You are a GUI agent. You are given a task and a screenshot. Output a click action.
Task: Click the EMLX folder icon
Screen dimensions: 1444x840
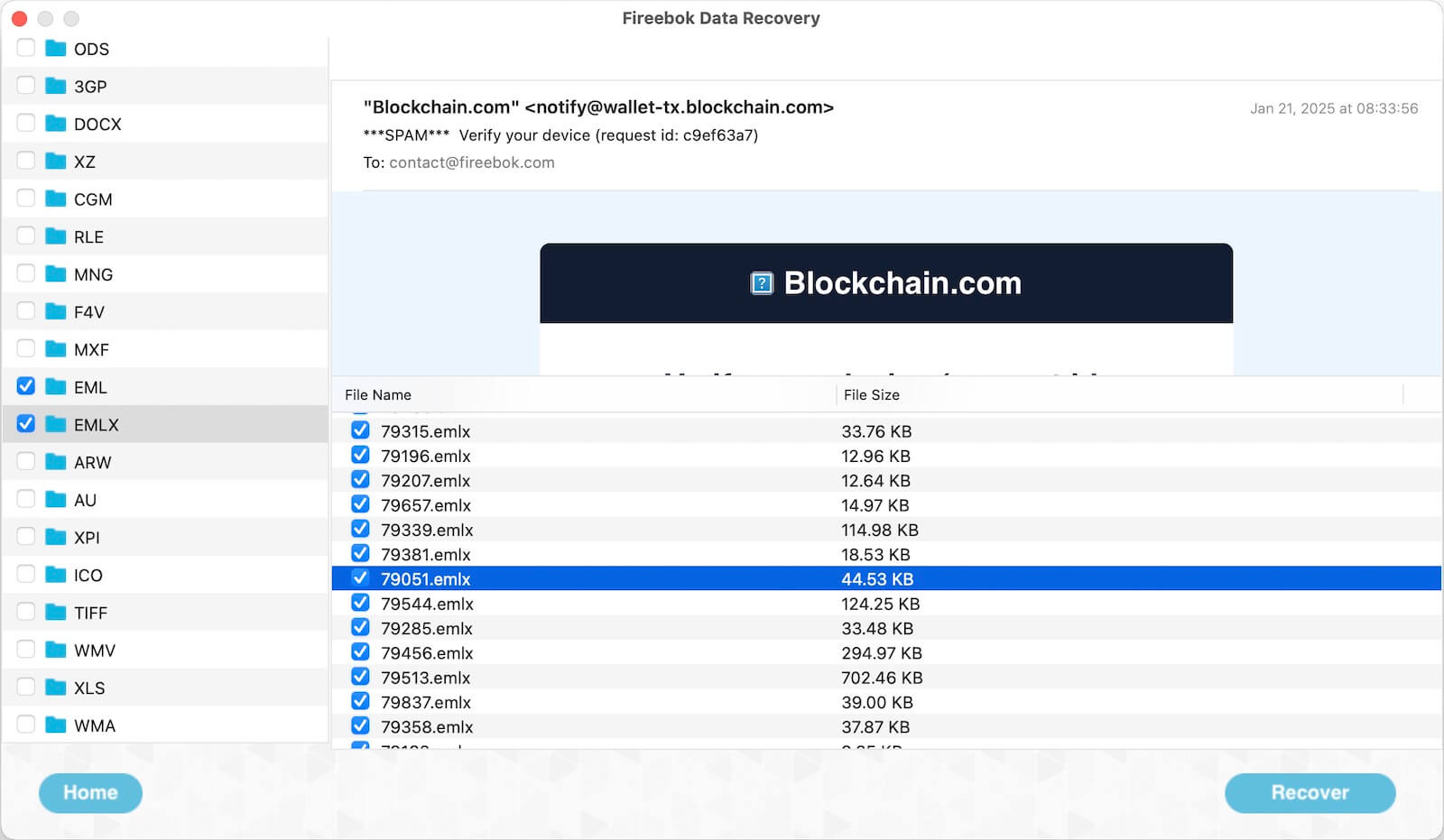pyautogui.click(x=56, y=424)
